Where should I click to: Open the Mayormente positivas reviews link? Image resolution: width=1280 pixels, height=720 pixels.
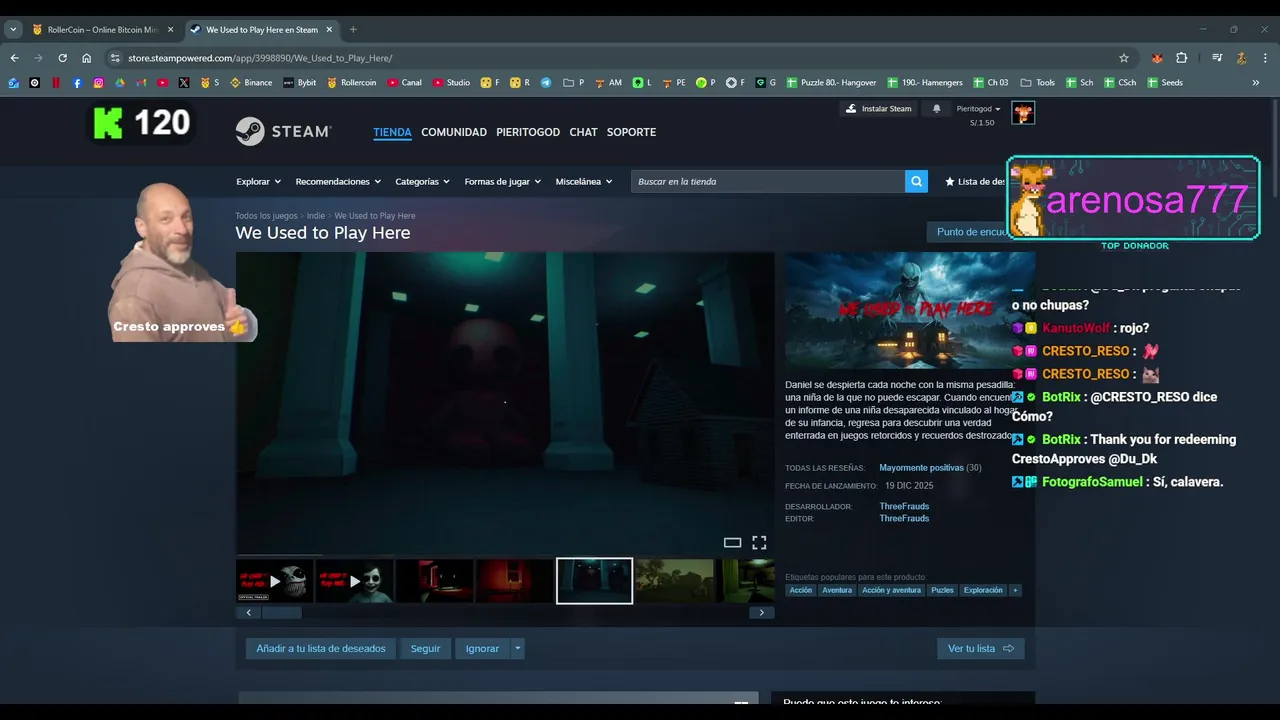coord(921,468)
